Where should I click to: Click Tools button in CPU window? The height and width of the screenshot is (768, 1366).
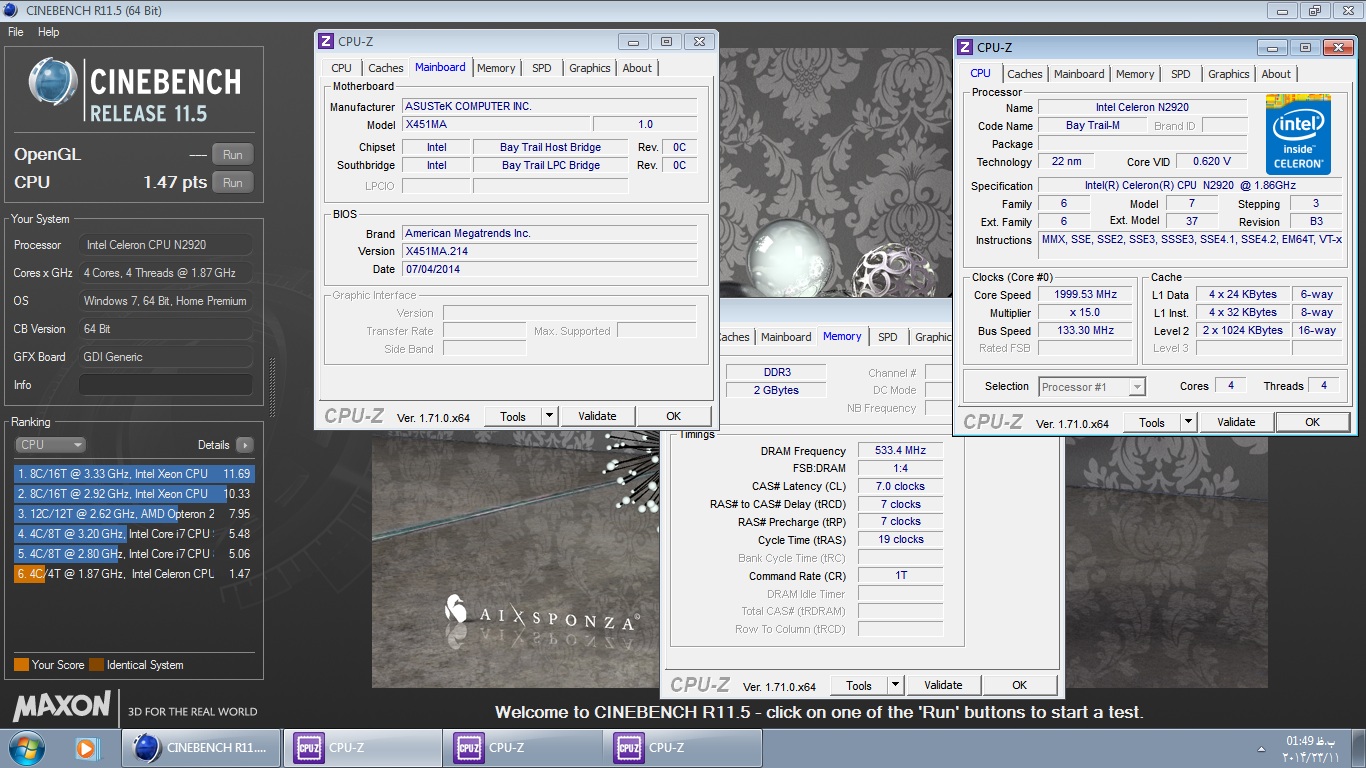point(1152,422)
